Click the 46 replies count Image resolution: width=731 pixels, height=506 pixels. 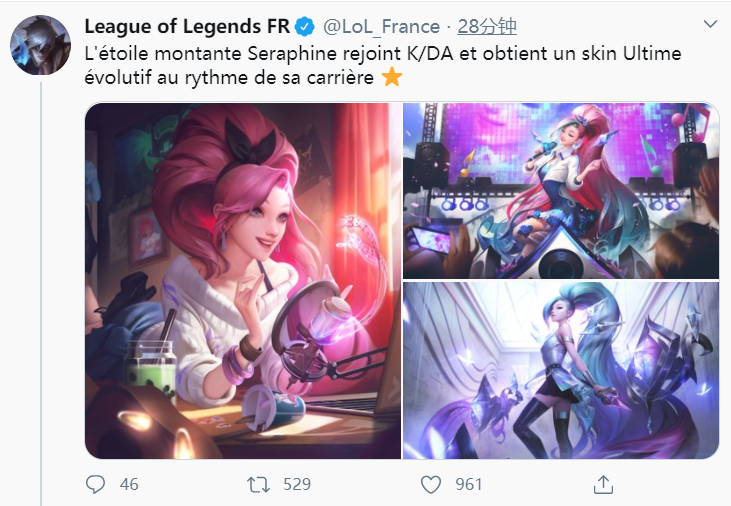[x=129, y=485]
